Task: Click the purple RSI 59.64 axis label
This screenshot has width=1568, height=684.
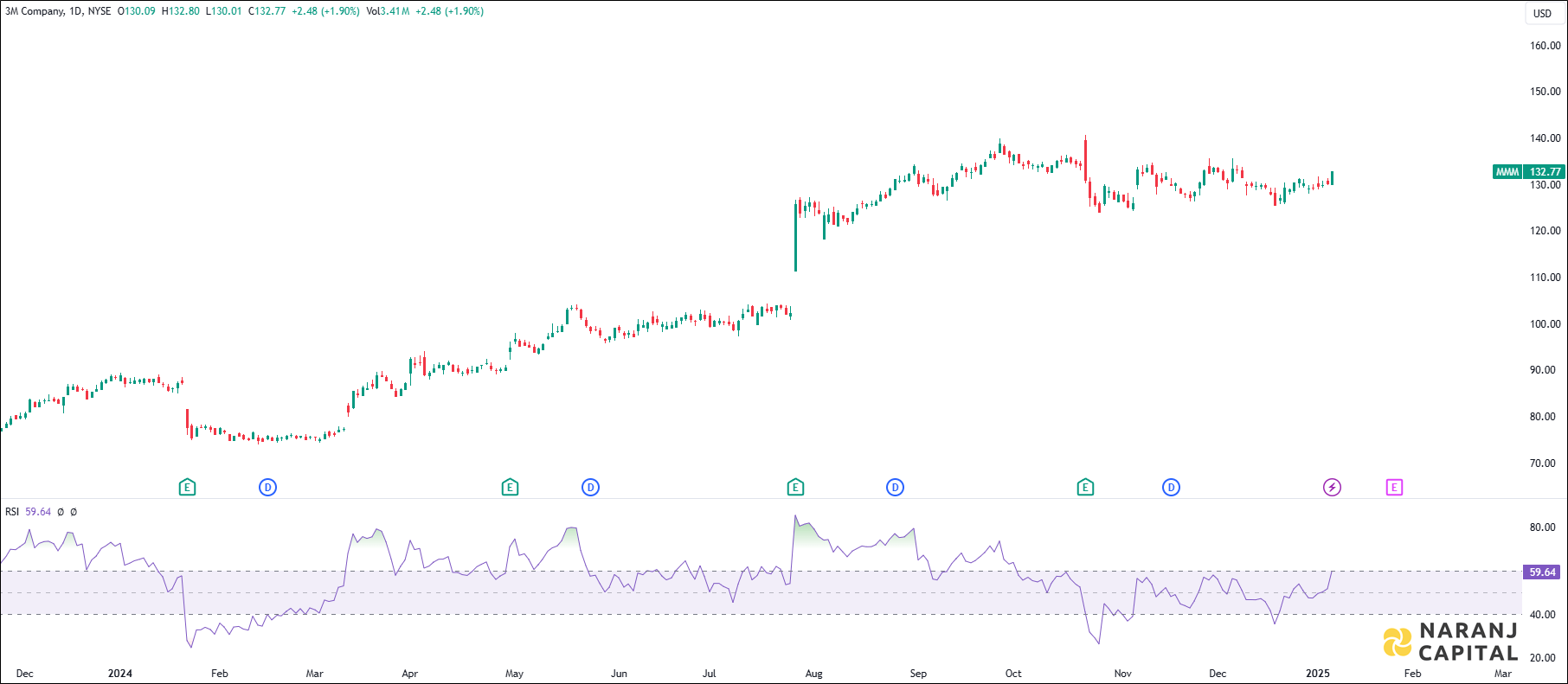Action: click(1543, 572)
